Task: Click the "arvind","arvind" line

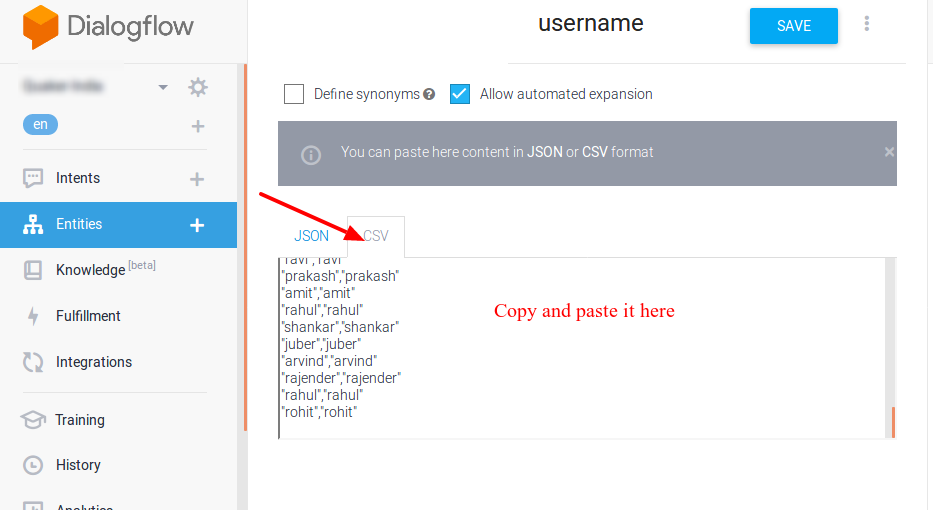Action: click(329, 361)
